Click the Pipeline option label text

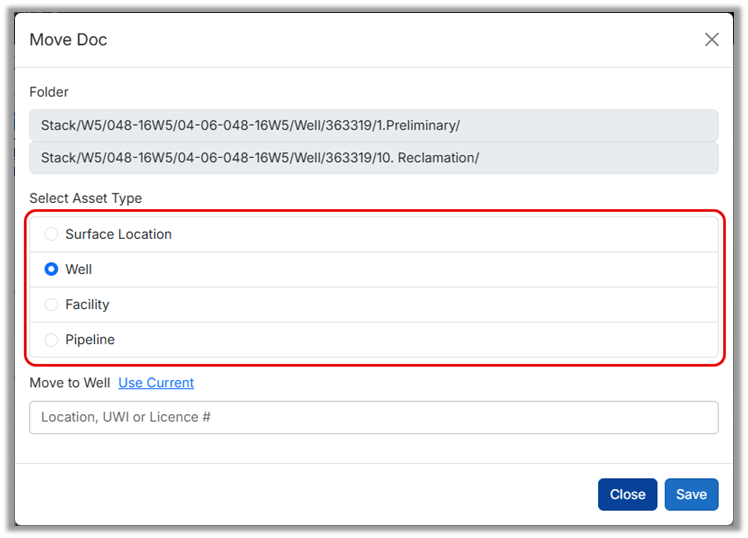[90, 340]
